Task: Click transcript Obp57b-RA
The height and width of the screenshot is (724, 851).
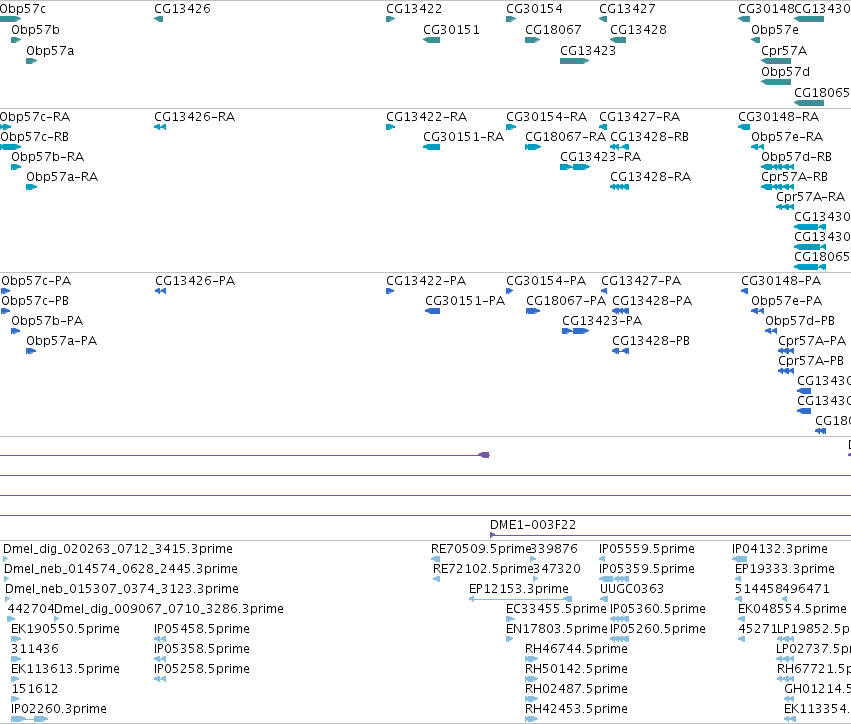Action: (x=48, y=157)
